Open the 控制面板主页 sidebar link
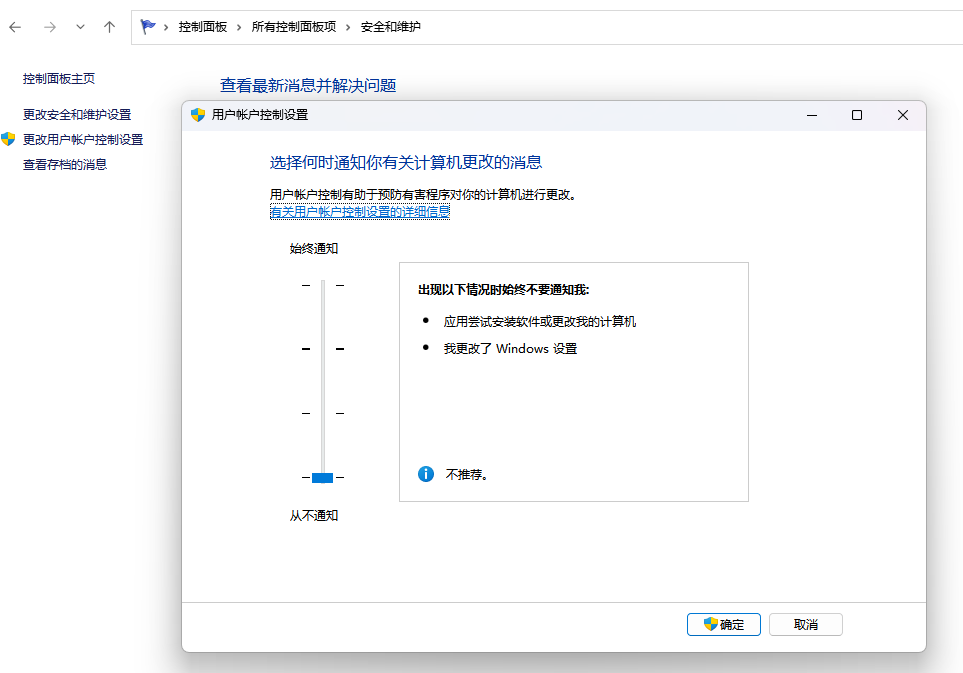Image resolution: width=963 pixels, height=673 pixels. pos(58,78)
